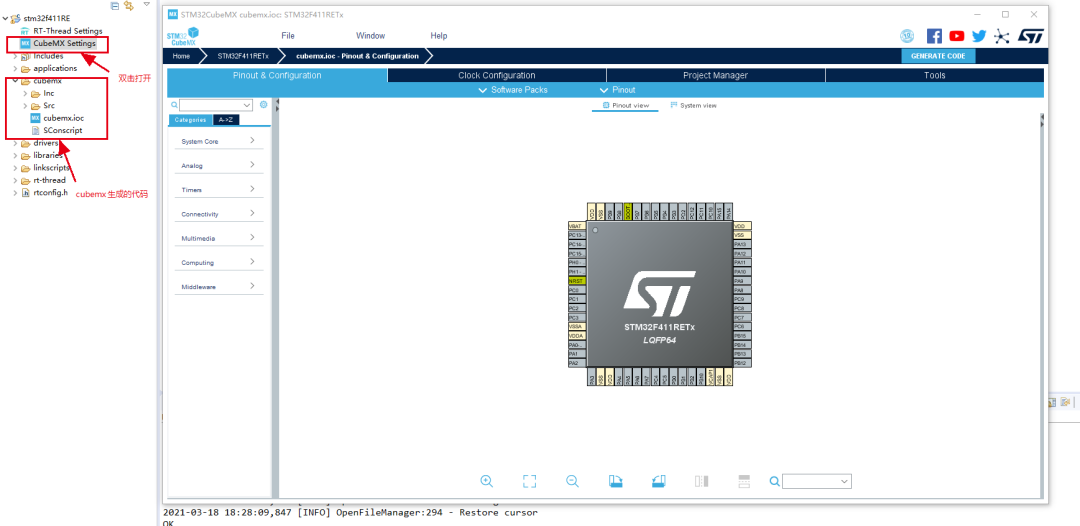The width and height of the screenshot is (1080, 526).
Task: Switch to System view
Action: coord(693,105)
